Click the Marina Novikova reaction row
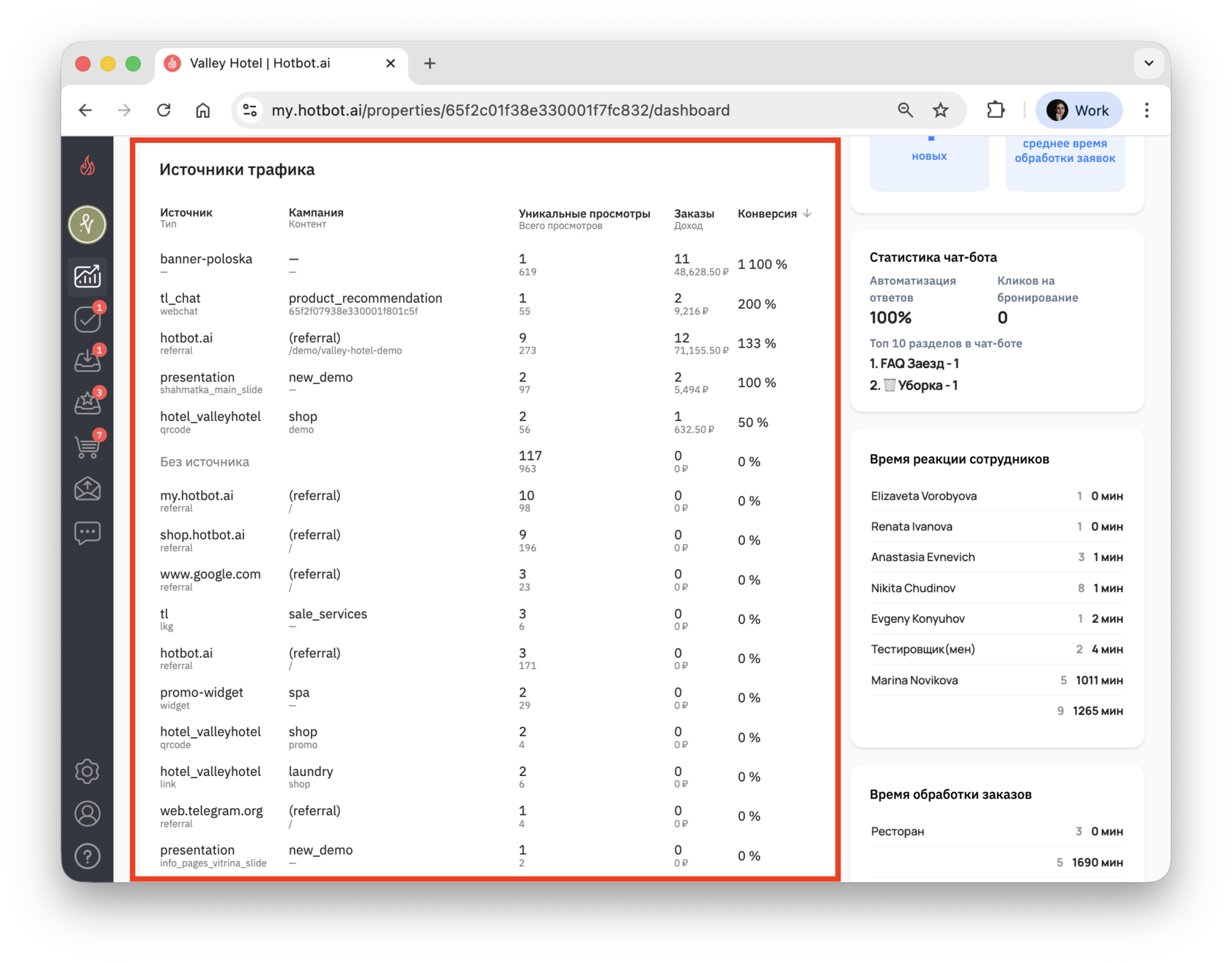Image resolution: width=1232 pixels, height=963 pixels. click(x=997, y=681)
